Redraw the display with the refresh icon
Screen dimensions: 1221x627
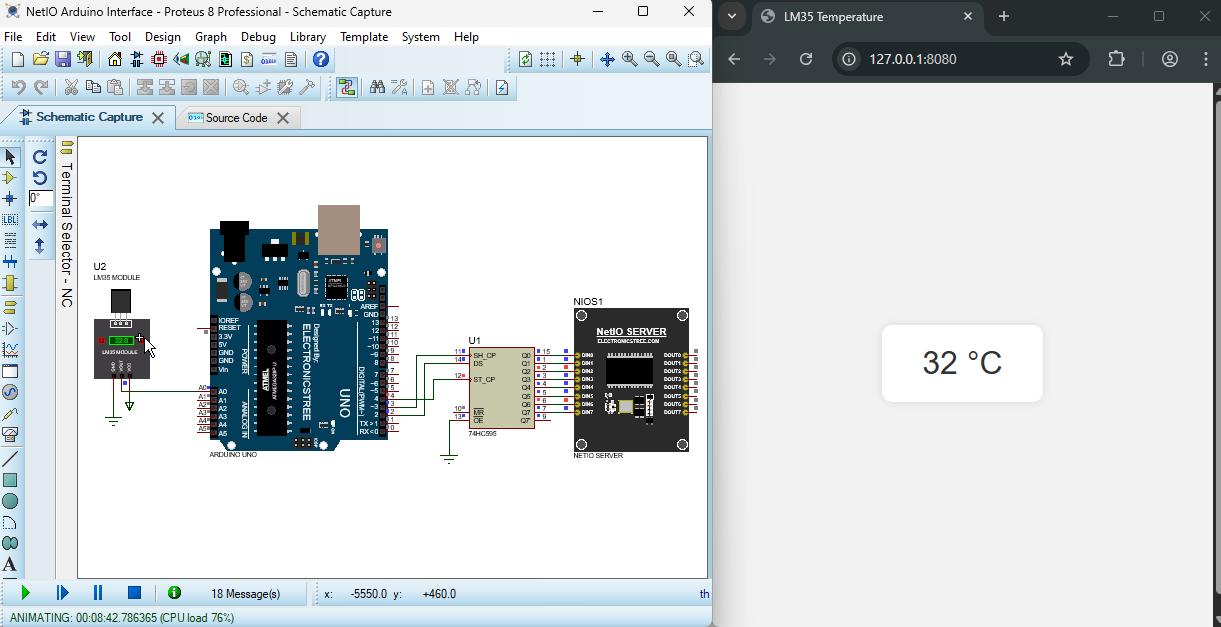(x=526, y=60)
